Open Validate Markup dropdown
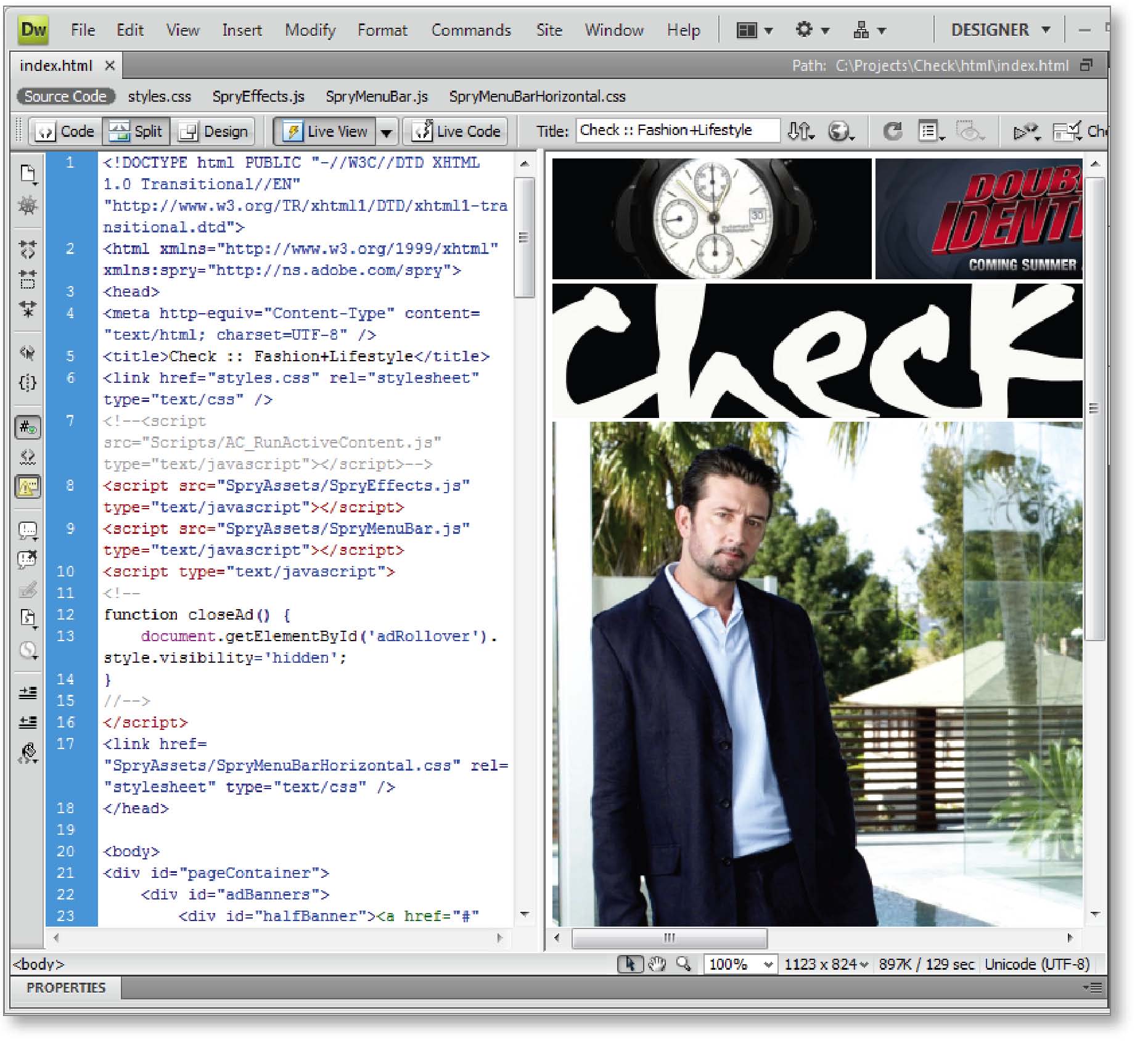The width and height of the screenshot is (1148, 1053). coord(1027,131)
